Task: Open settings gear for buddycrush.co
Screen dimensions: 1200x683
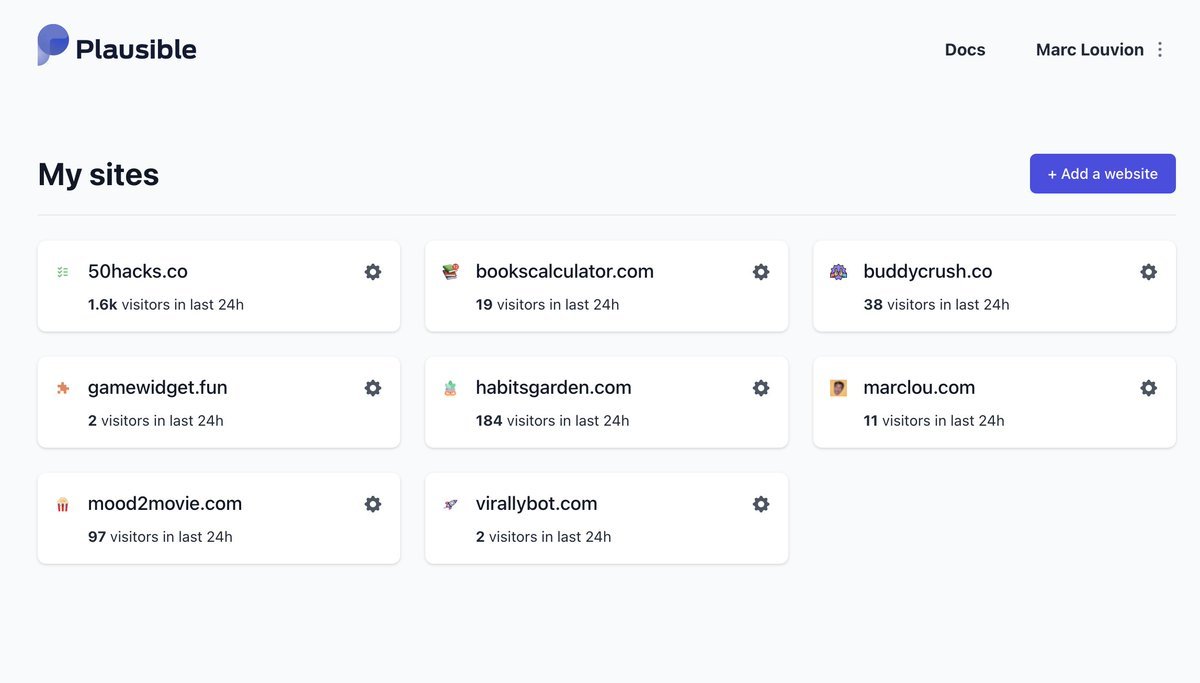Action: point(1149,272)
